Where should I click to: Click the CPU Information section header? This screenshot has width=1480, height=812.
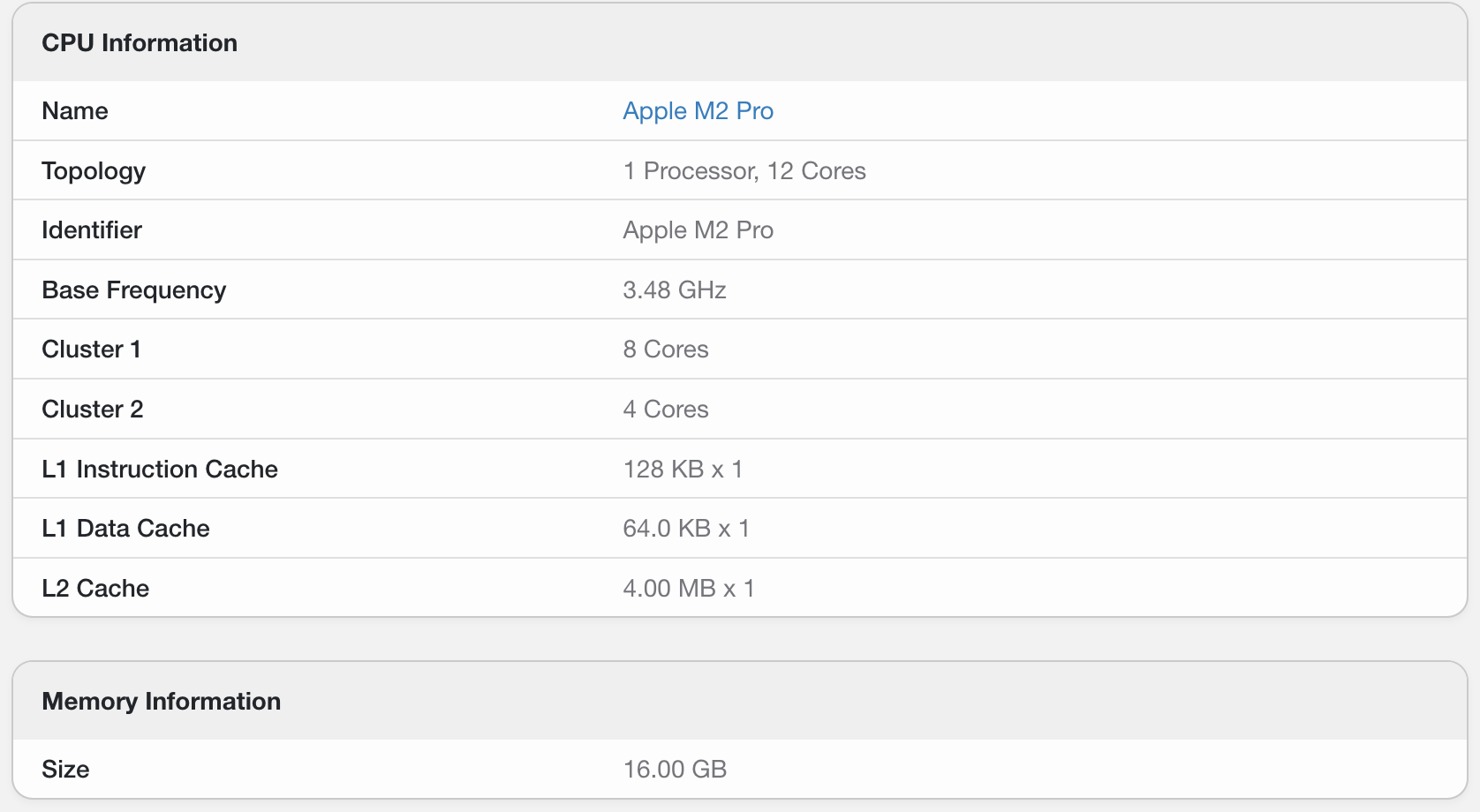click(x=140, y=42)
